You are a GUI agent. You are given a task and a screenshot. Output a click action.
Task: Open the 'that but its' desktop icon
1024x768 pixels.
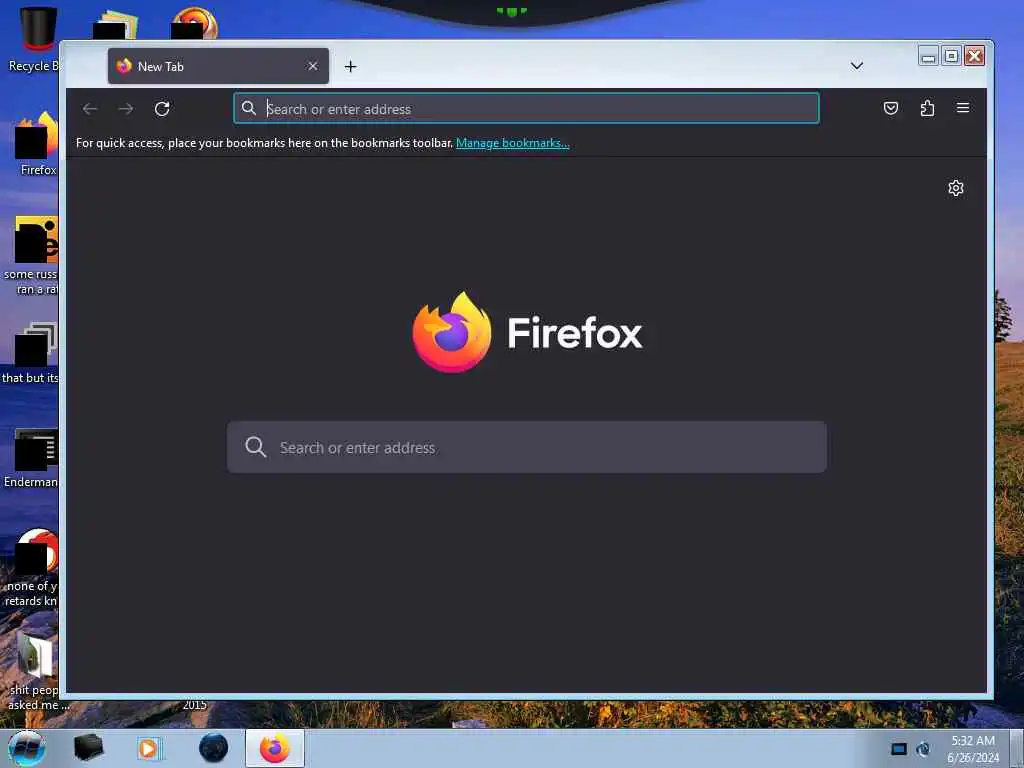point(31,353)
